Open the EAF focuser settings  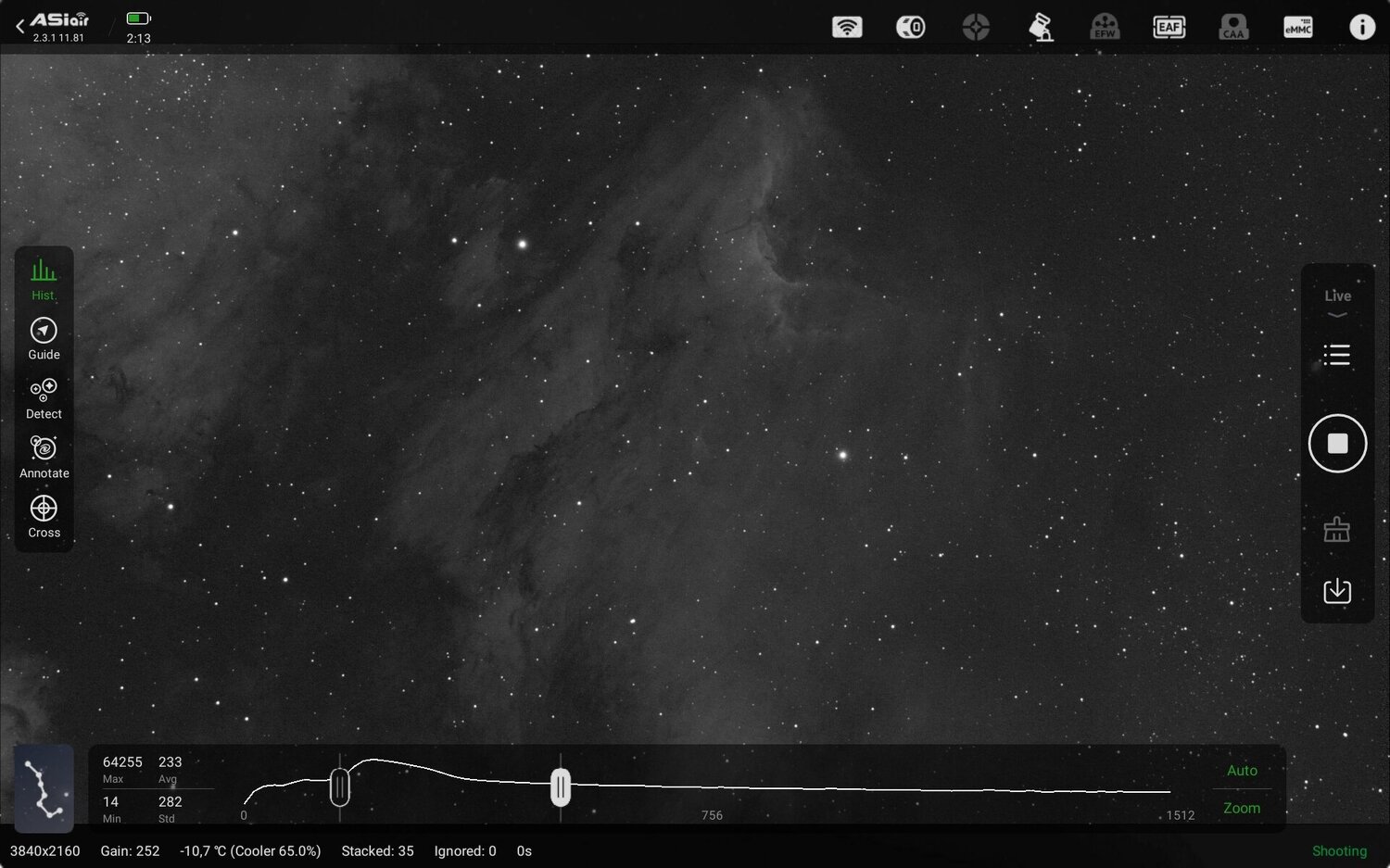1169,27
